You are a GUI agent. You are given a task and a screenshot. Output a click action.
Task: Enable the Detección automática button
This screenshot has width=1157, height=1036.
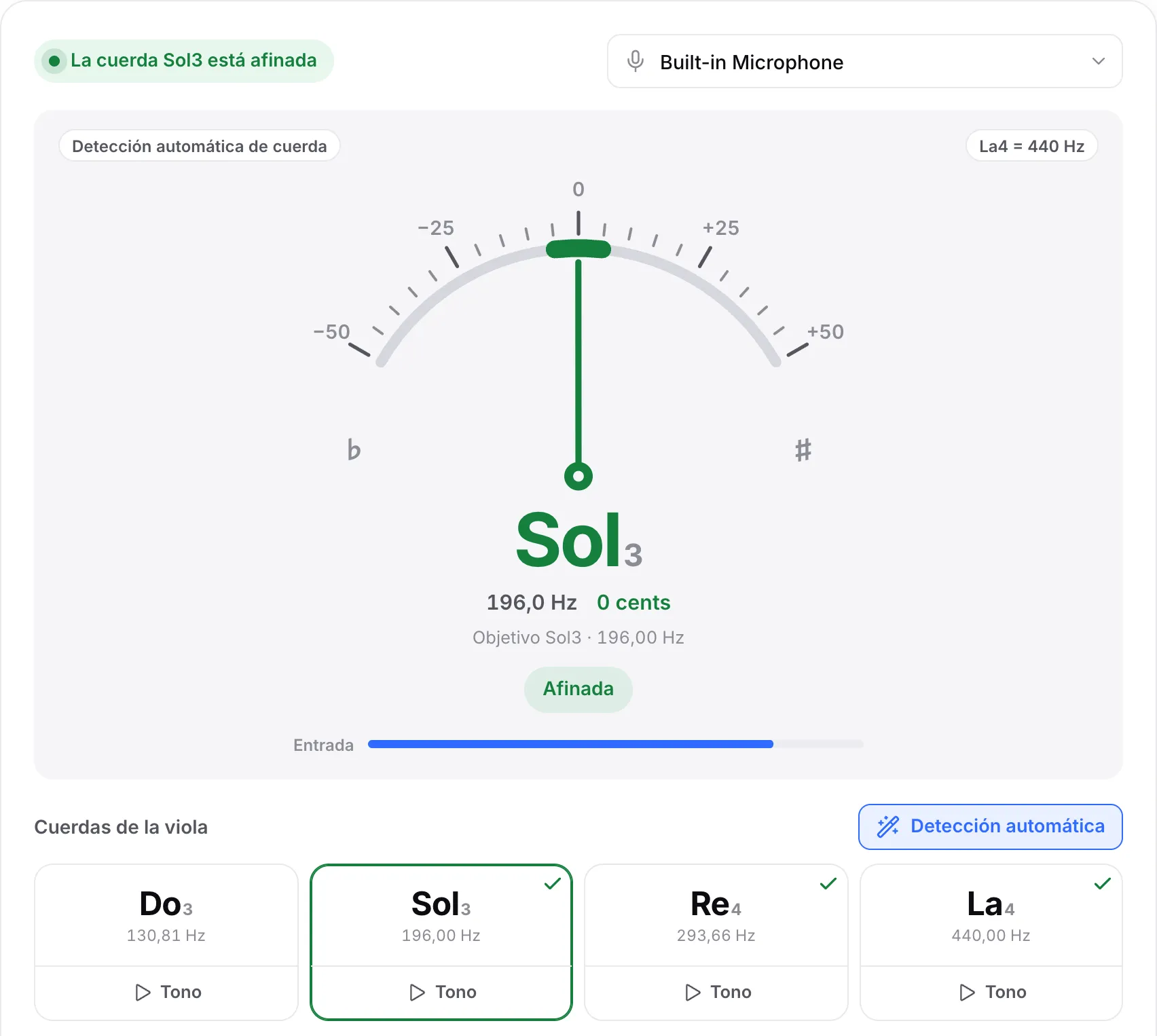coord(990,826)
